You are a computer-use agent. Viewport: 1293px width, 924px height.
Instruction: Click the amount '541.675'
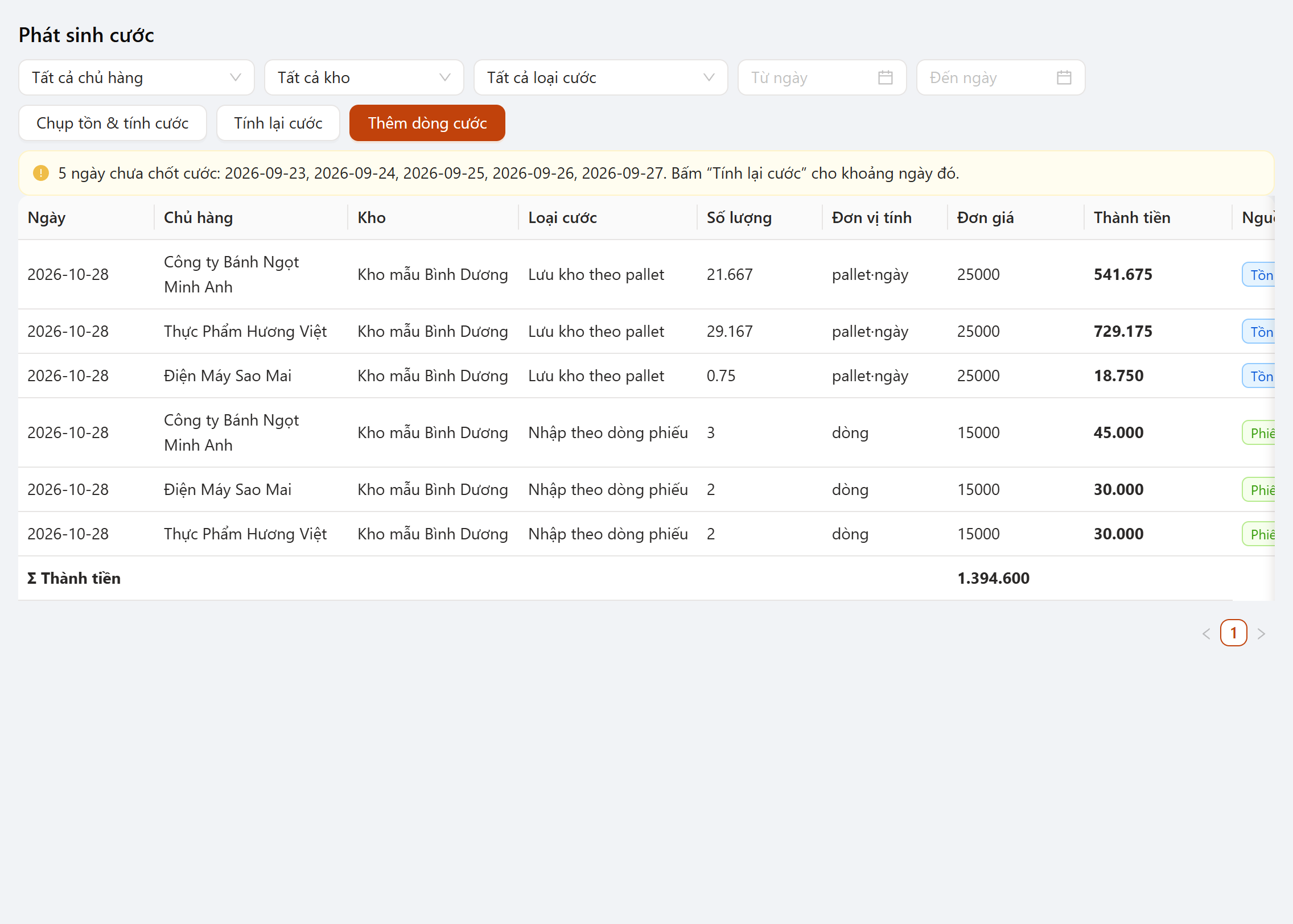[x=1123, y=275]
